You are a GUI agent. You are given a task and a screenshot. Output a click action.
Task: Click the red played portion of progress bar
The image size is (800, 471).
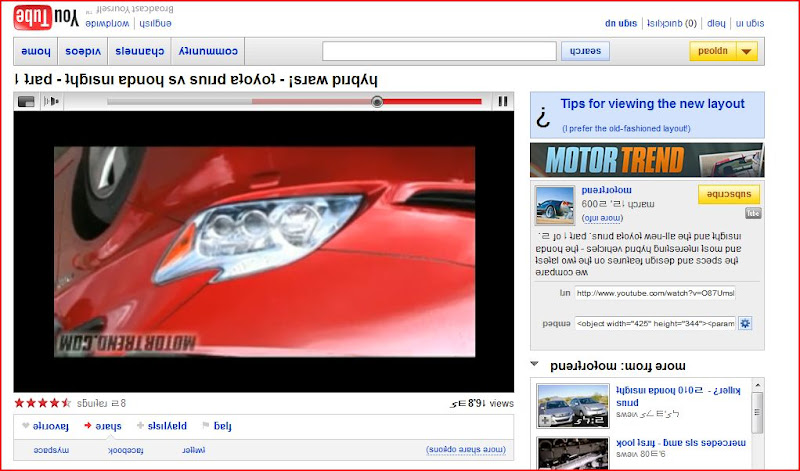432,102
